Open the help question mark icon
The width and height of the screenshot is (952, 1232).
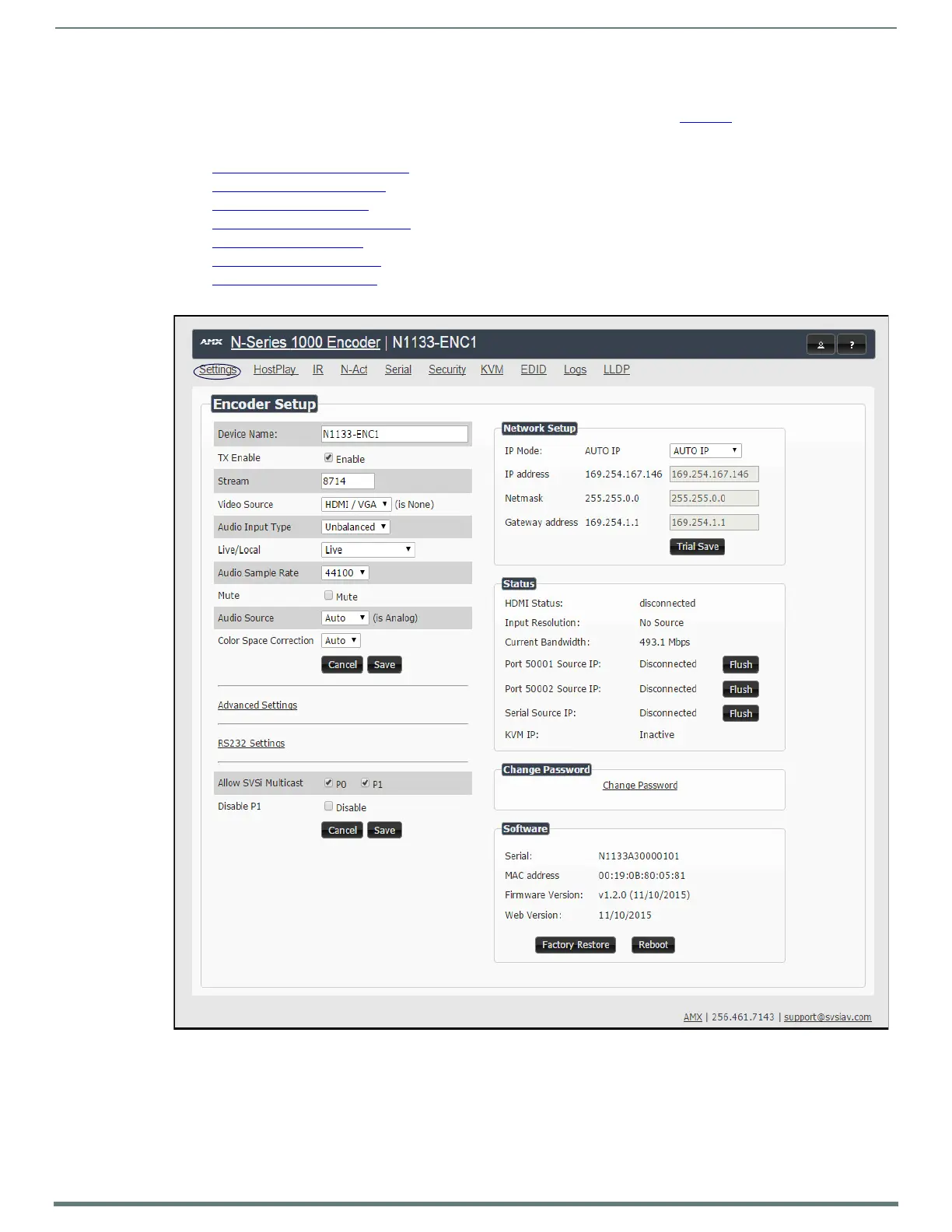pos(852,344)
